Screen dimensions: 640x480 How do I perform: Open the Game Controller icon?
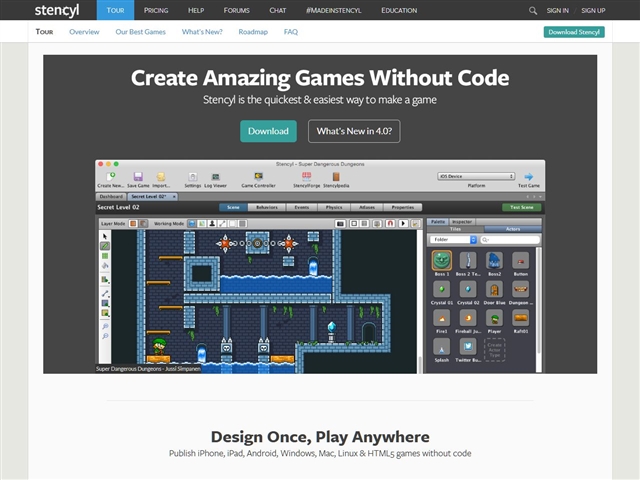coord(258,177)
